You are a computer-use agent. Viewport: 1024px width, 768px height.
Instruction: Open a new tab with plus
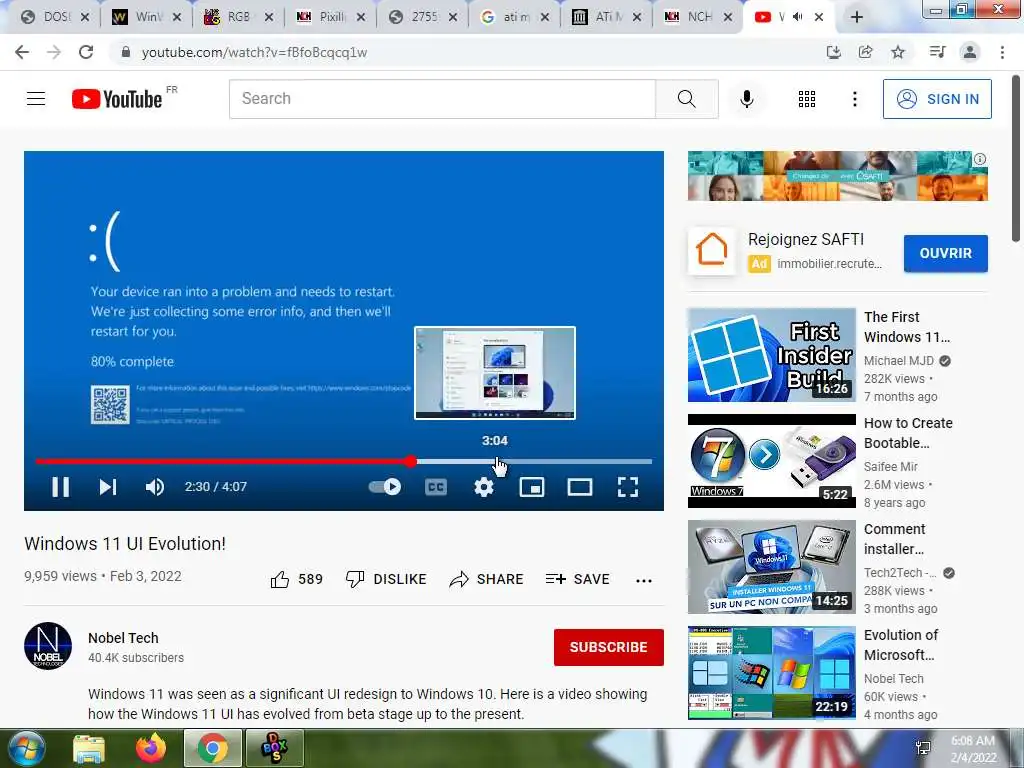click(x=857, y=18)
